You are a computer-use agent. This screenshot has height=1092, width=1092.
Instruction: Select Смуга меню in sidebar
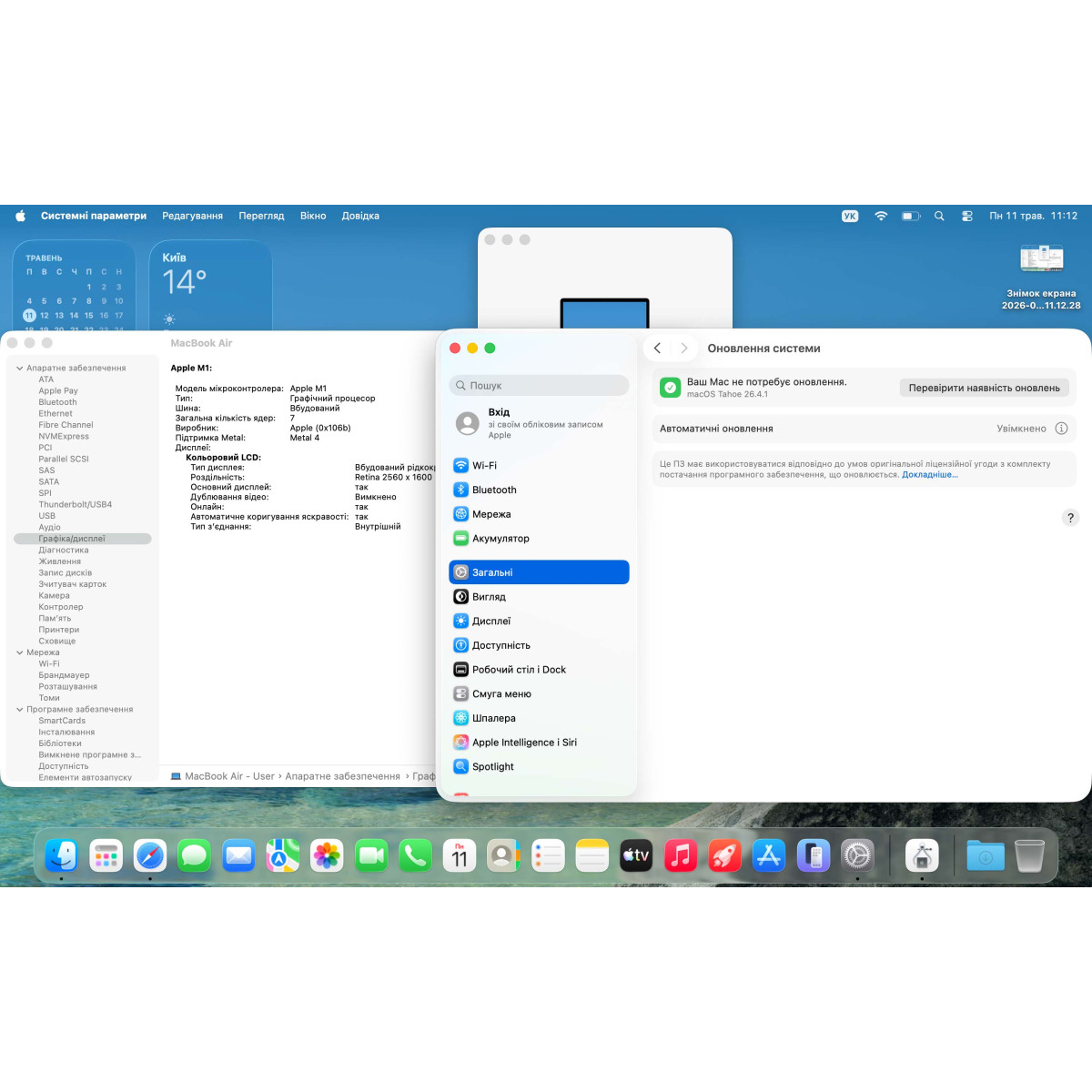click(x=539, y=693)
